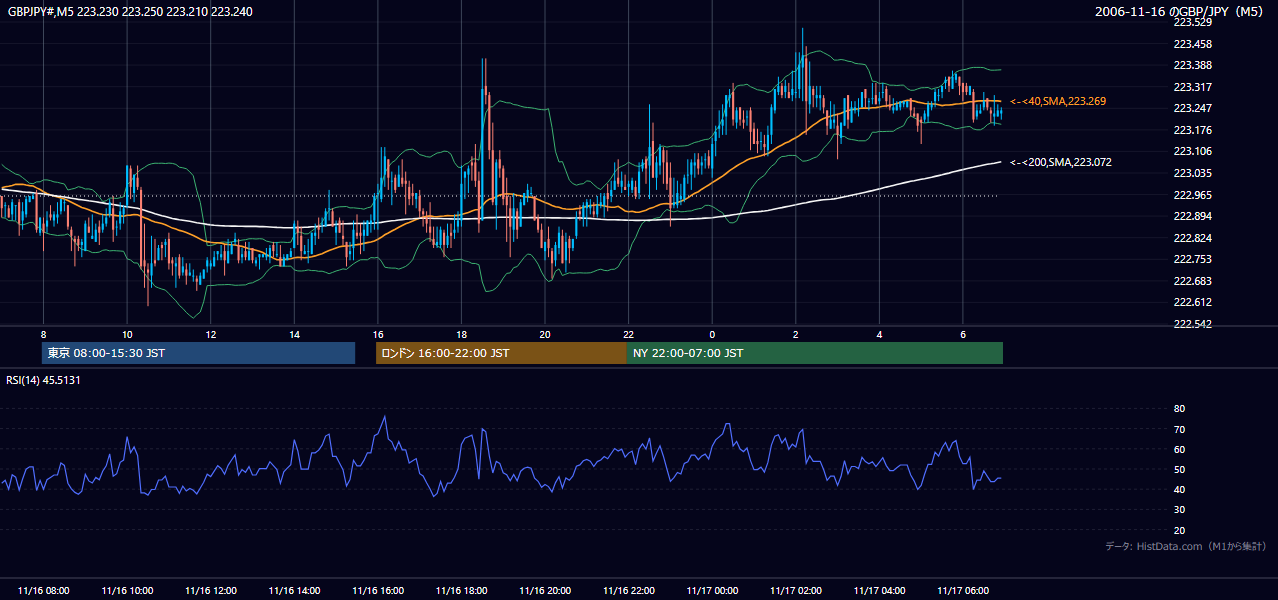Viewport: 1278px width, 600px height.
Task: Click the 11/16 08:00 time label
Action: 43,591
